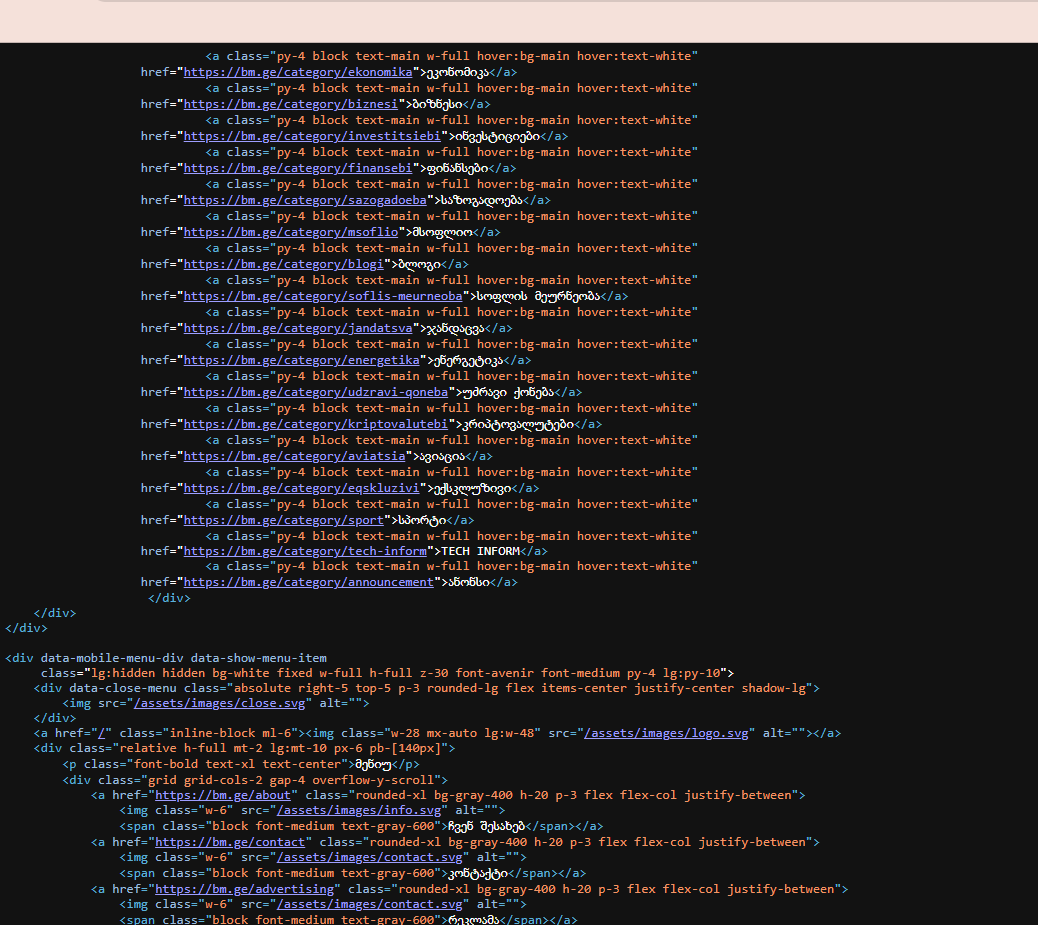
Task: Click the category/sazogadoeba URL
Action: click(x=305, y=200)
